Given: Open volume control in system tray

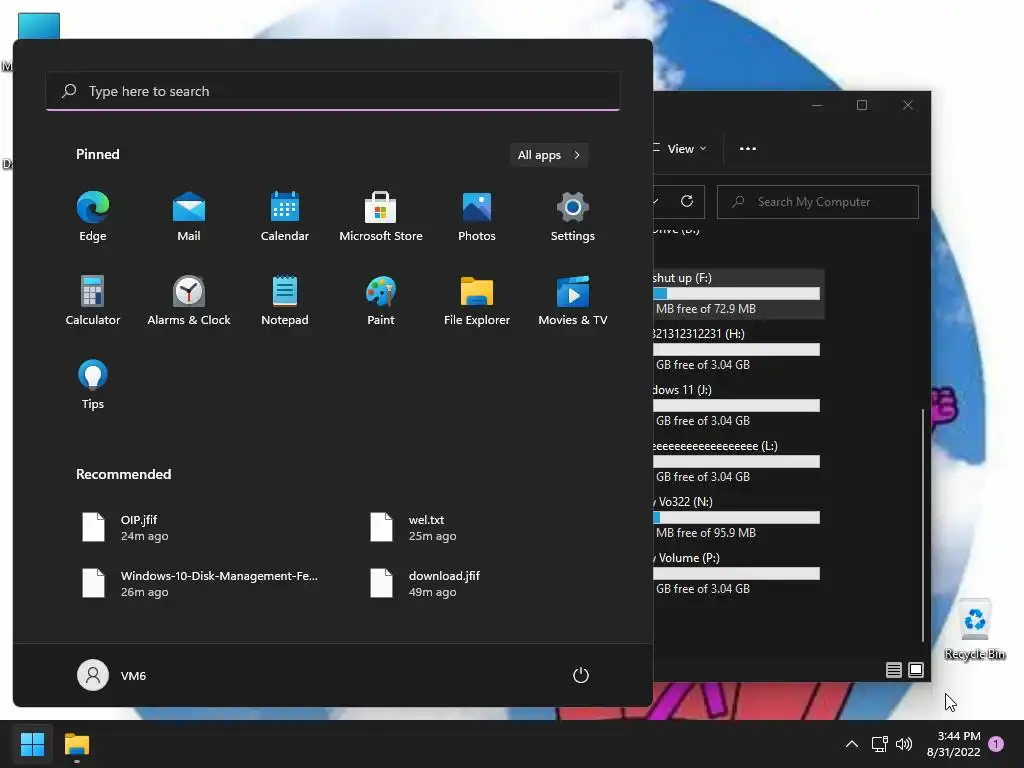Looking at the screenshot, I should (x=904, y=744).
